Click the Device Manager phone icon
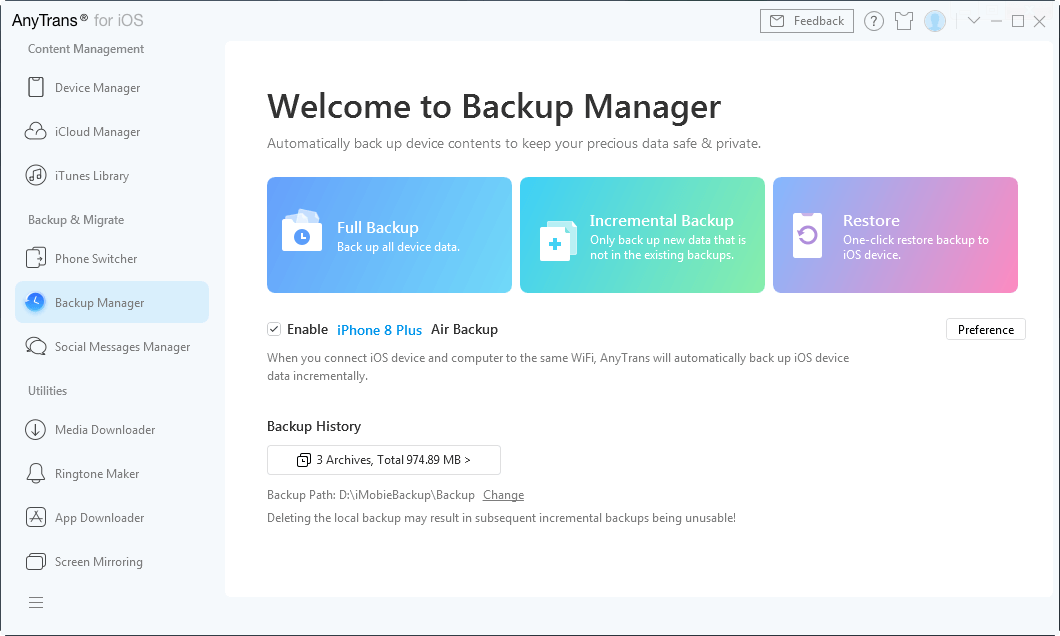The image size is (1060, 636). pyautogui.click(x=36, y=87)
